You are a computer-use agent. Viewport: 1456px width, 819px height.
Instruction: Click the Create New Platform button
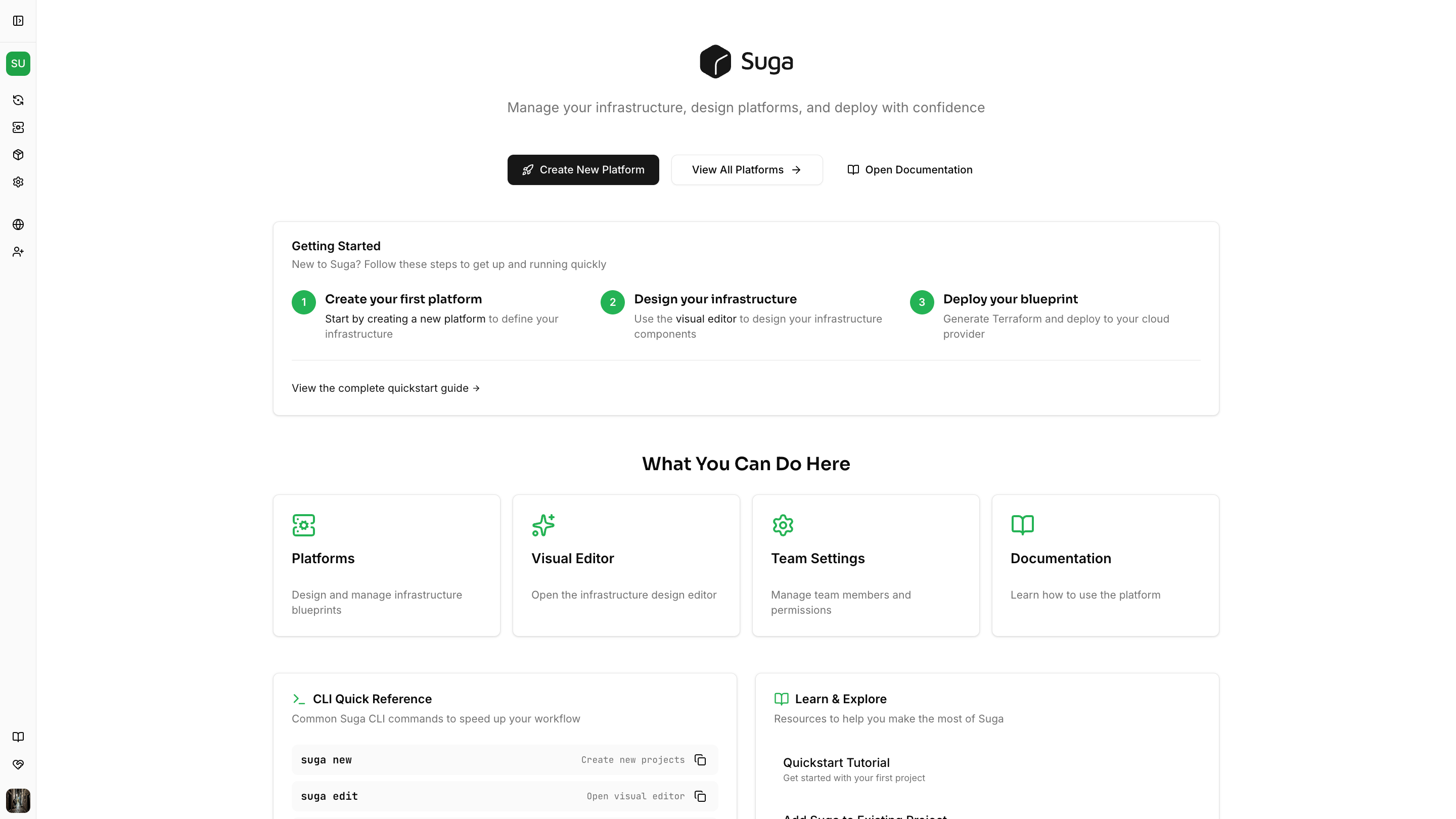point(583,169)
